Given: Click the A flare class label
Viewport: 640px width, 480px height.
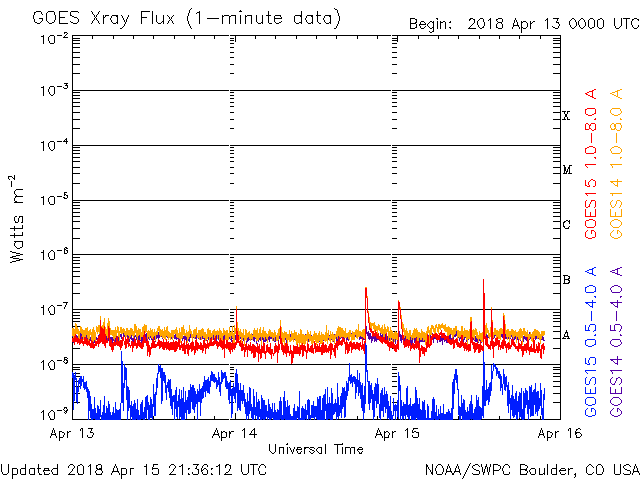Looking at the screenshot, I should point(566,335).
